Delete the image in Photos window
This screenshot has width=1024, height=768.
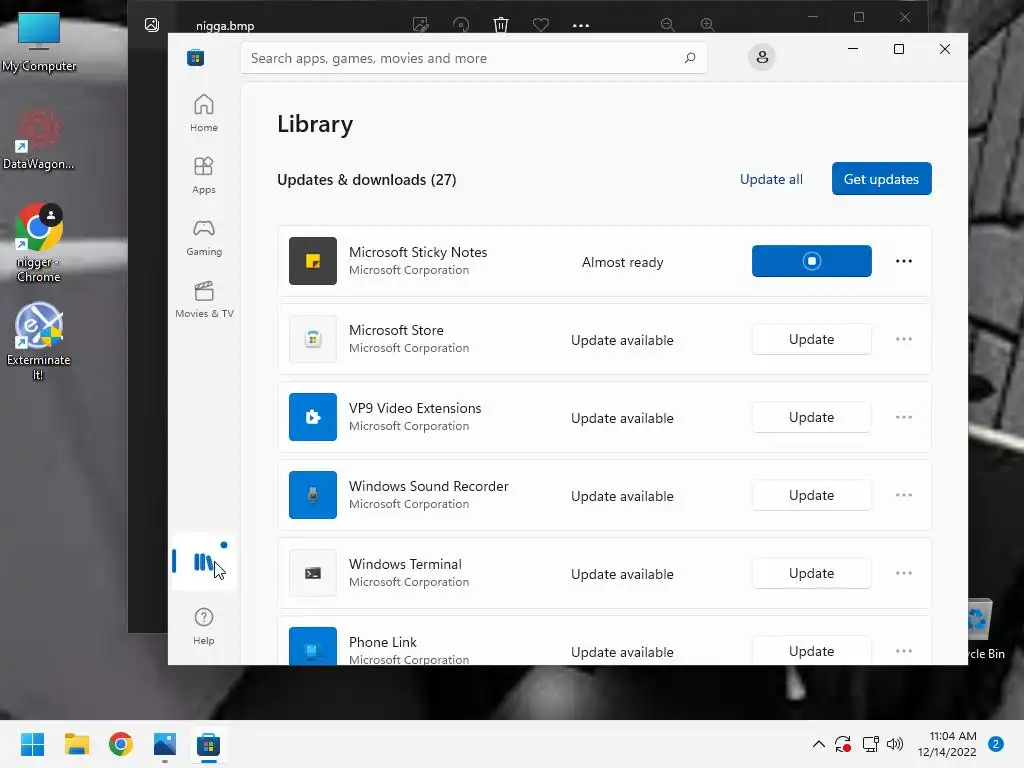[x=501, y=25]
